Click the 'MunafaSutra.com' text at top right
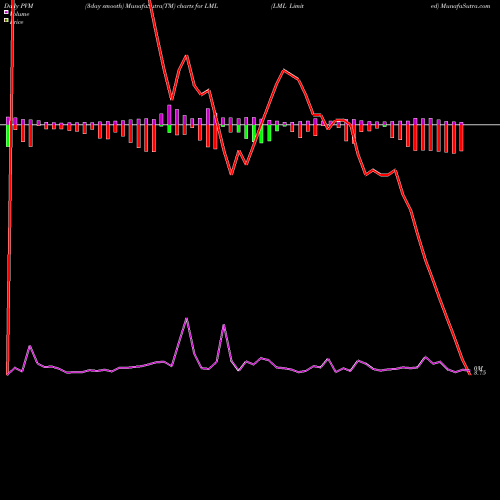Screen dimensions: 500x500 [465, 6]
